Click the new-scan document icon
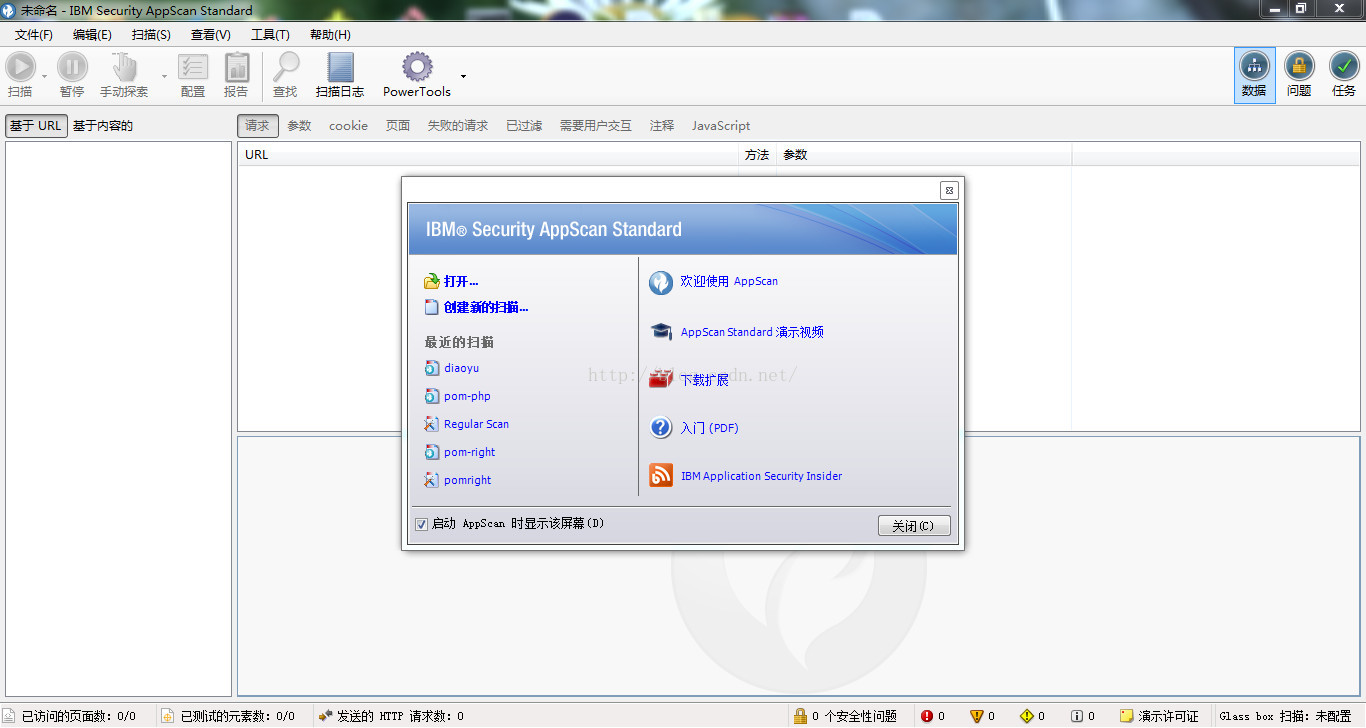Image resolution: width=1366 pixels, height=728 pixels. (432, 308)
